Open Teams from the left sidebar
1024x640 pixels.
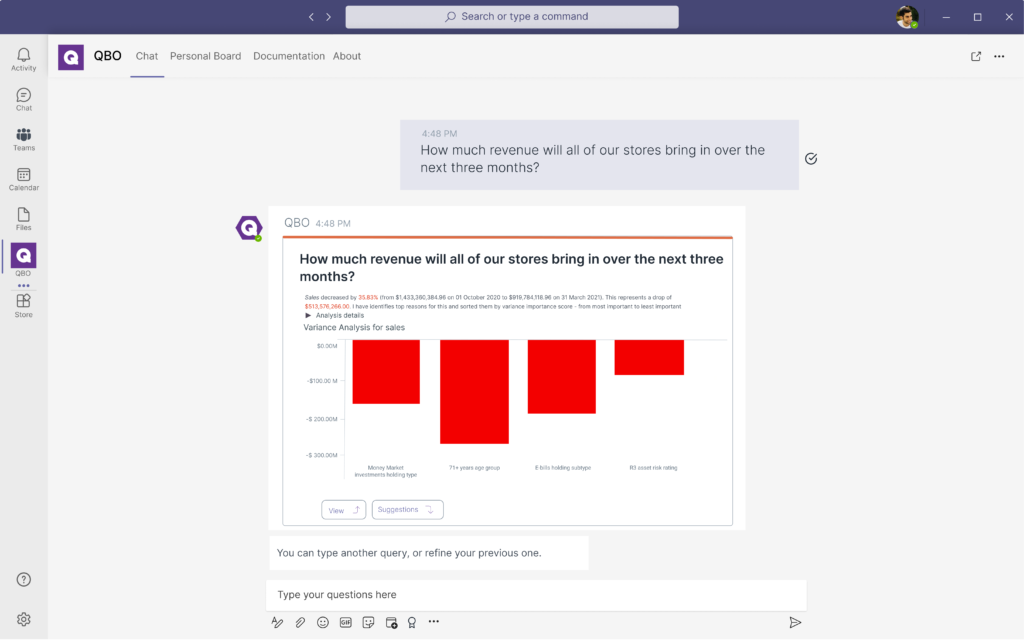pos(23,139)
